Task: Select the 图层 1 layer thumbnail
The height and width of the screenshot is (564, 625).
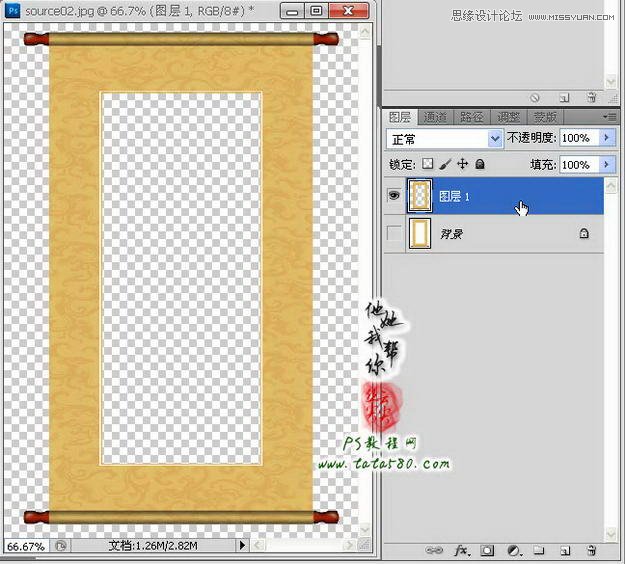Action: pyautogui.click(x=420, y=195)
